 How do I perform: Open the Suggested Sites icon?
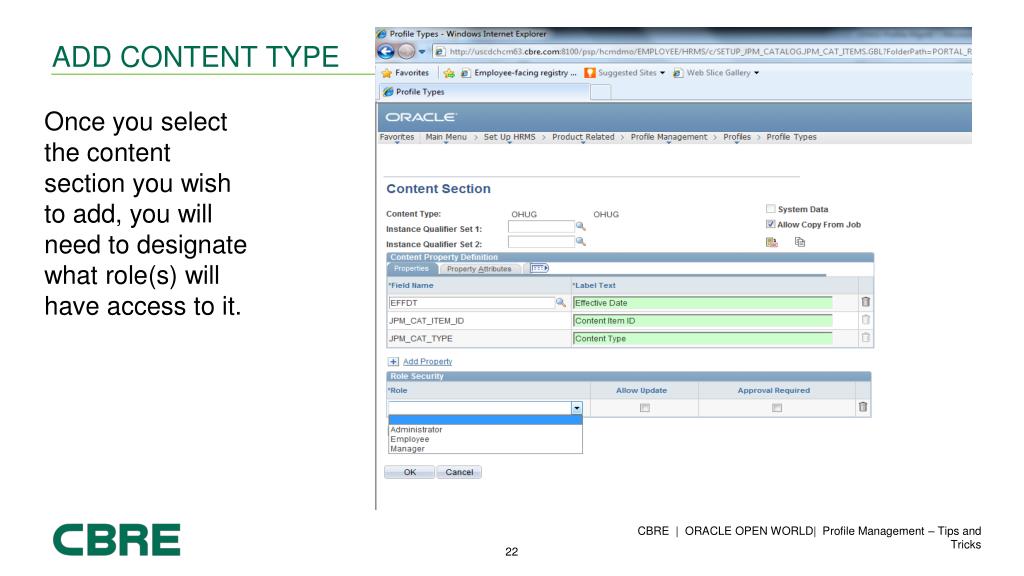[590, 73]
